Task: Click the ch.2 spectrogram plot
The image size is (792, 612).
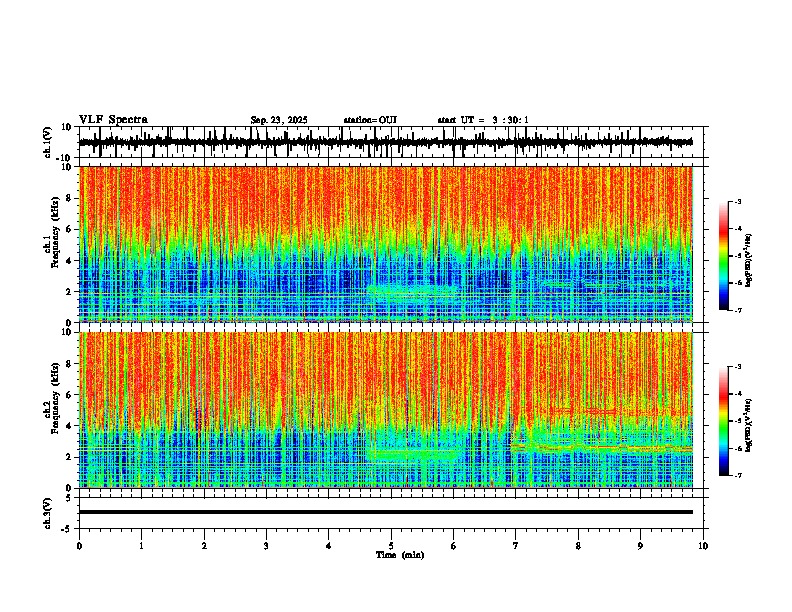Action: pos(386,410)
